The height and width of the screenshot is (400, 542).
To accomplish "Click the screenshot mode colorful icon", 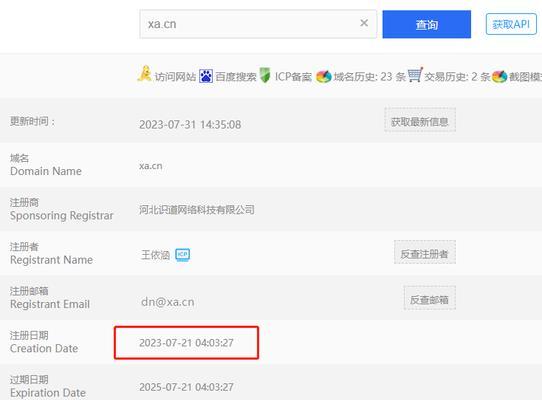I will pyautogui.click(x=499, y=76).
